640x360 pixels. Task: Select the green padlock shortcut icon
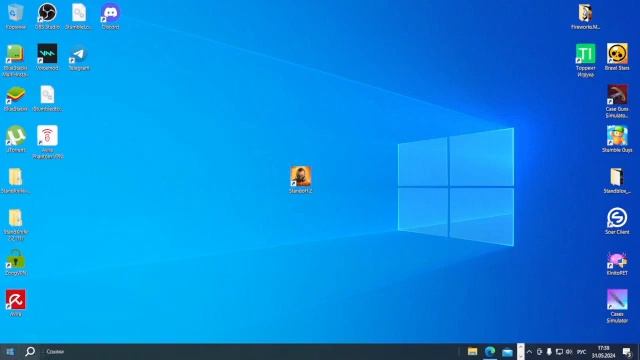pyautogui.click(x=16, y=259)
